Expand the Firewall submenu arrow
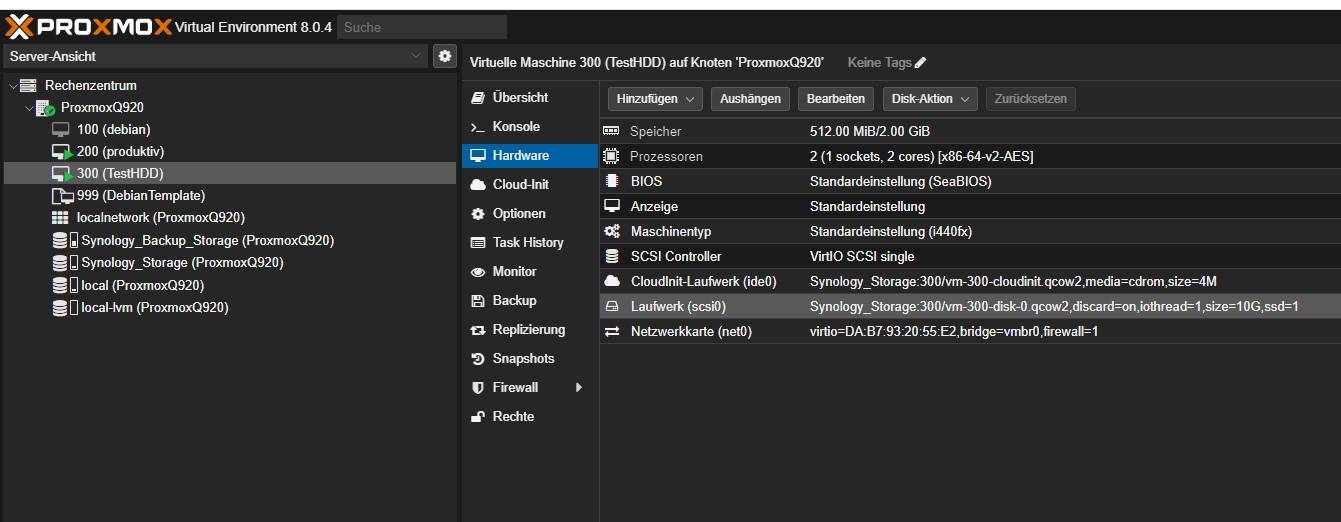 (x=579, y=388)
